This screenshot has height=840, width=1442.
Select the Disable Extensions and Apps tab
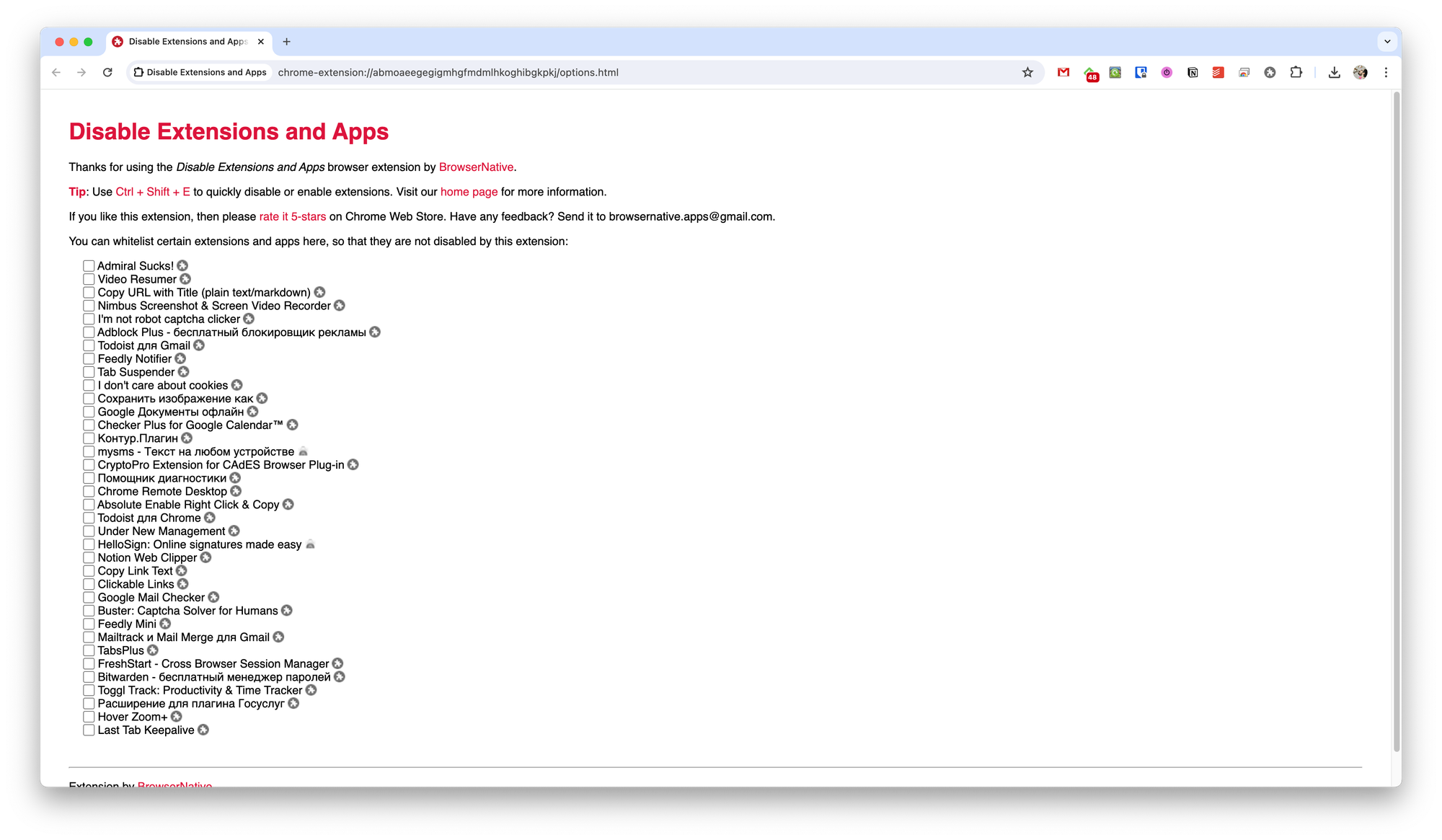187,42
